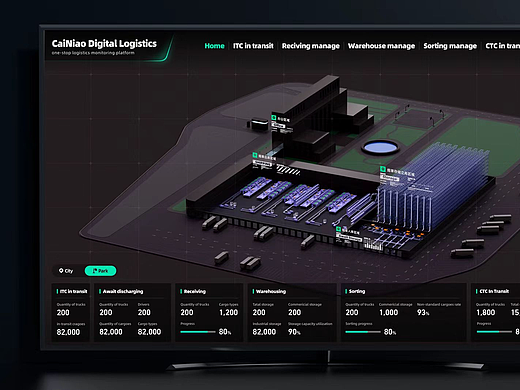Open the Reciving manage tab
Screen dimensions: 520x390
(x=311, y=46)
